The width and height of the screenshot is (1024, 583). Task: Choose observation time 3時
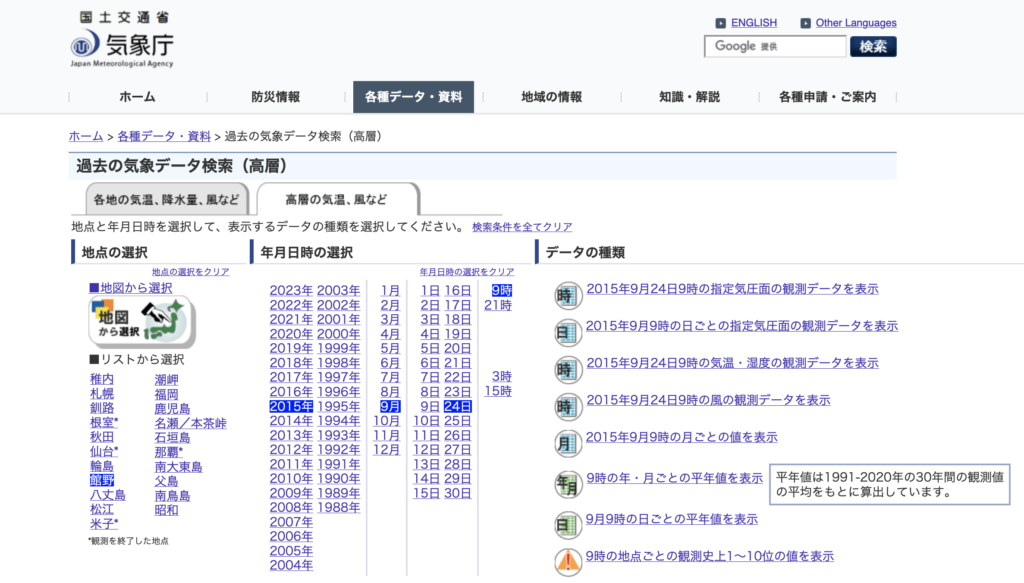pyautogui.click(x=502, y=377)
